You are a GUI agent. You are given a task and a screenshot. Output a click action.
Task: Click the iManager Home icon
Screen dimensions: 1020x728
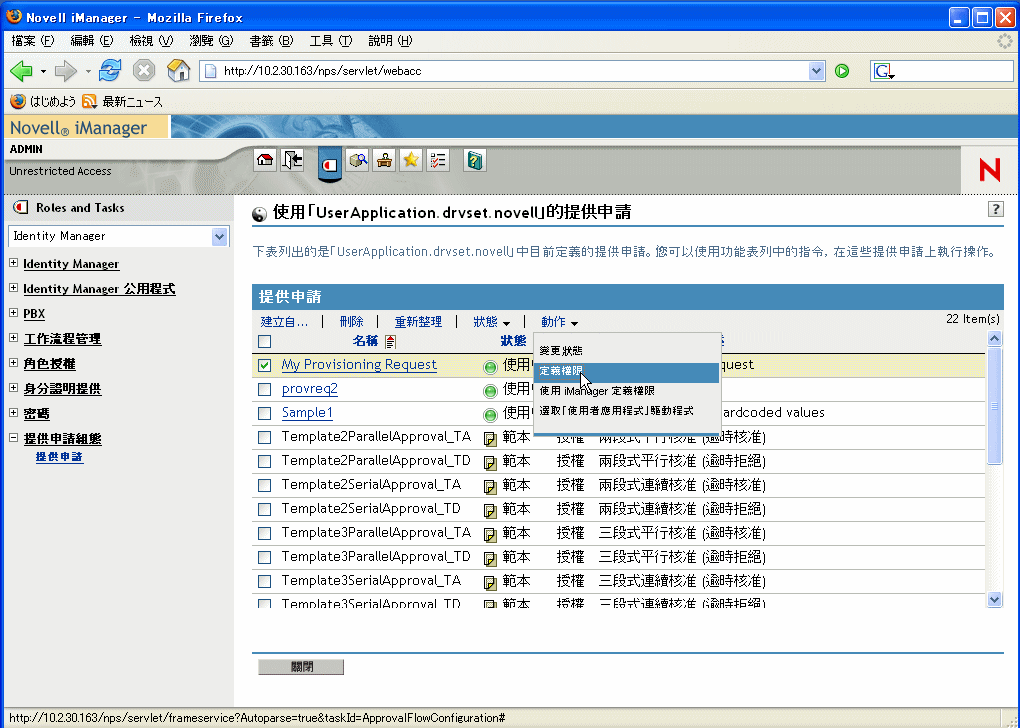click(265, 160)
